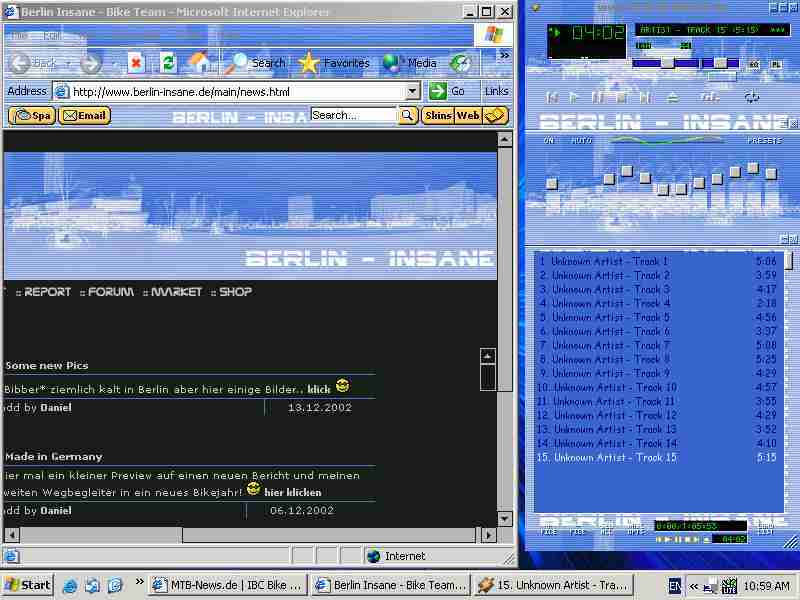Click the equalizer preamp slider knob
This screenshot has height=600, width=800.
[x=552, y=183]
